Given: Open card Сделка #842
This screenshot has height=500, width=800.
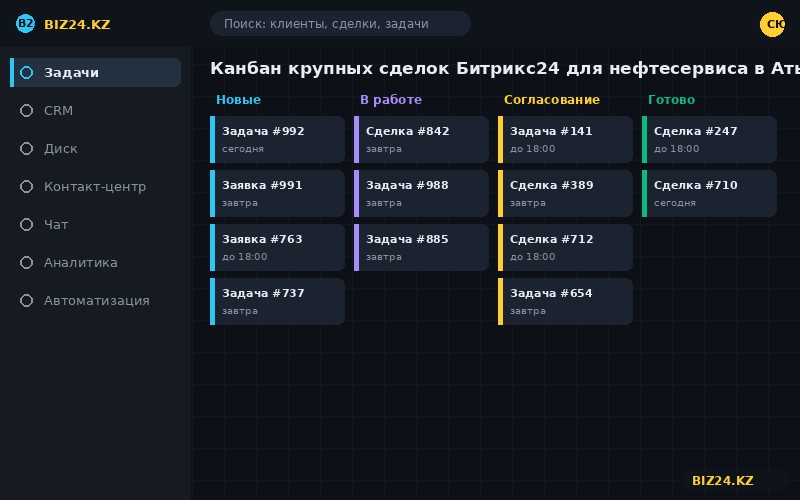Looking at the screenshot, I should (x=421, y=139).
